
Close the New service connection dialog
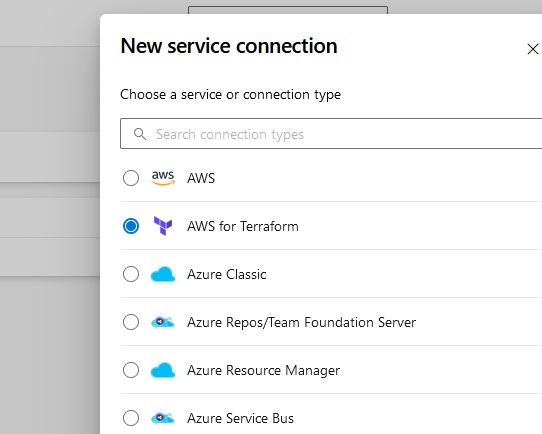coord(533,49)
